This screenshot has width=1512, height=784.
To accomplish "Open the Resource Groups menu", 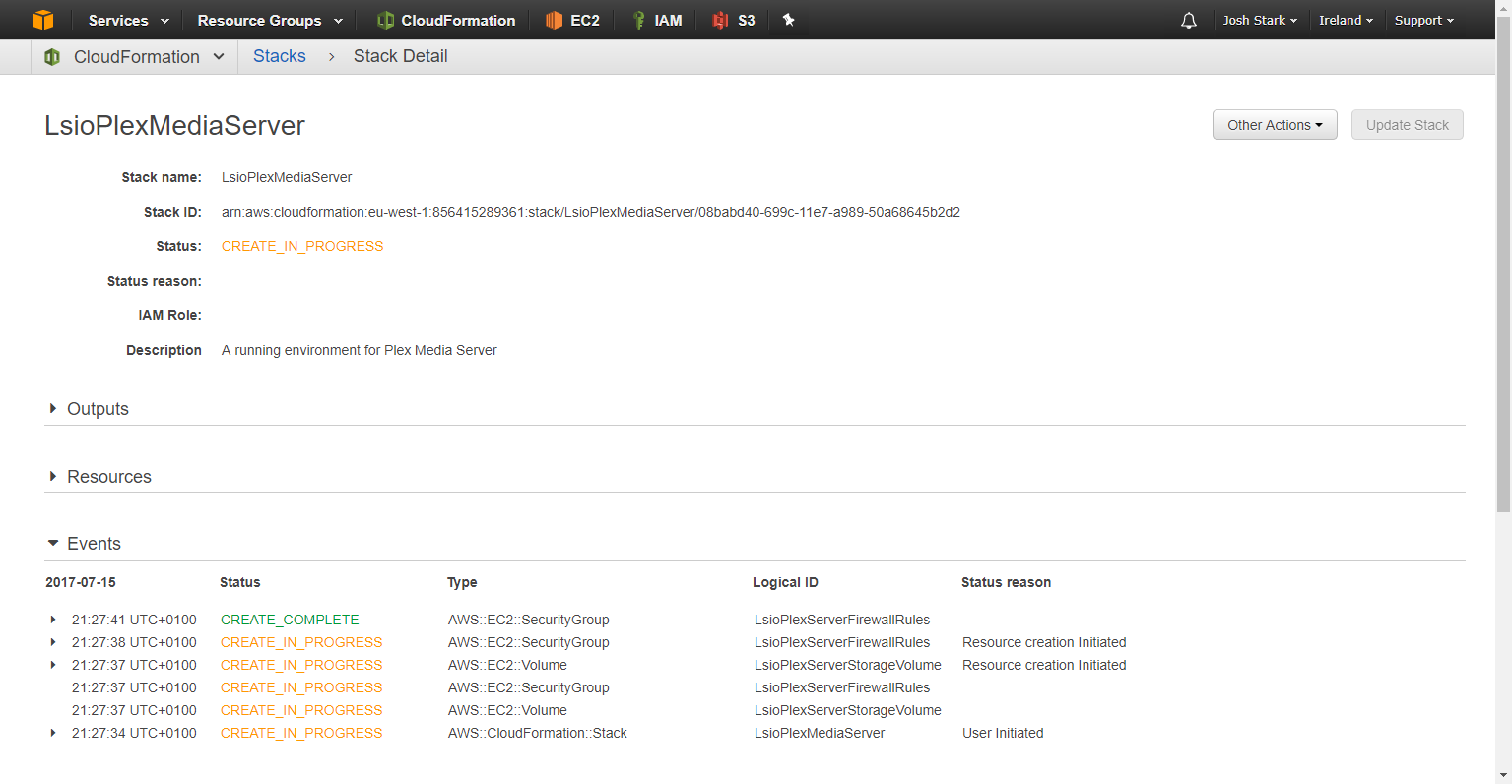I will point(270,20).
